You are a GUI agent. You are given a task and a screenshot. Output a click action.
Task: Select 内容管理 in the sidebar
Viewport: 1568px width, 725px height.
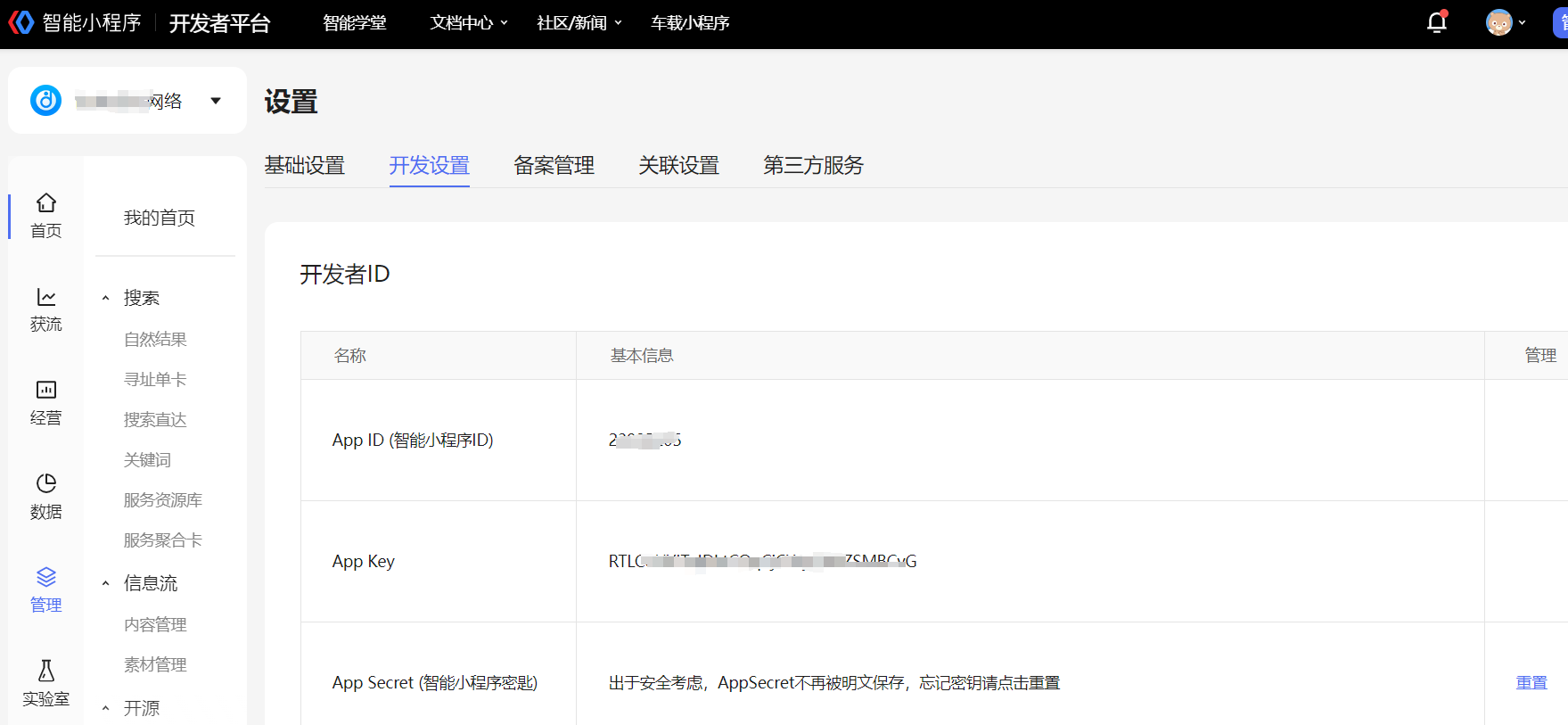pyautogui.click(x=155, y=624)
